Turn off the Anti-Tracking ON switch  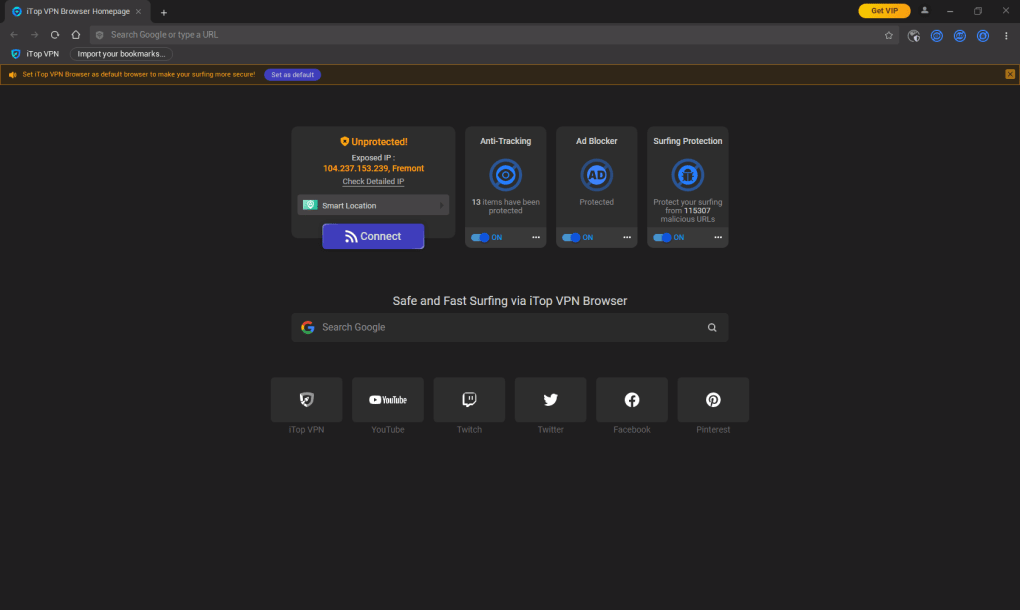[480, 237]
